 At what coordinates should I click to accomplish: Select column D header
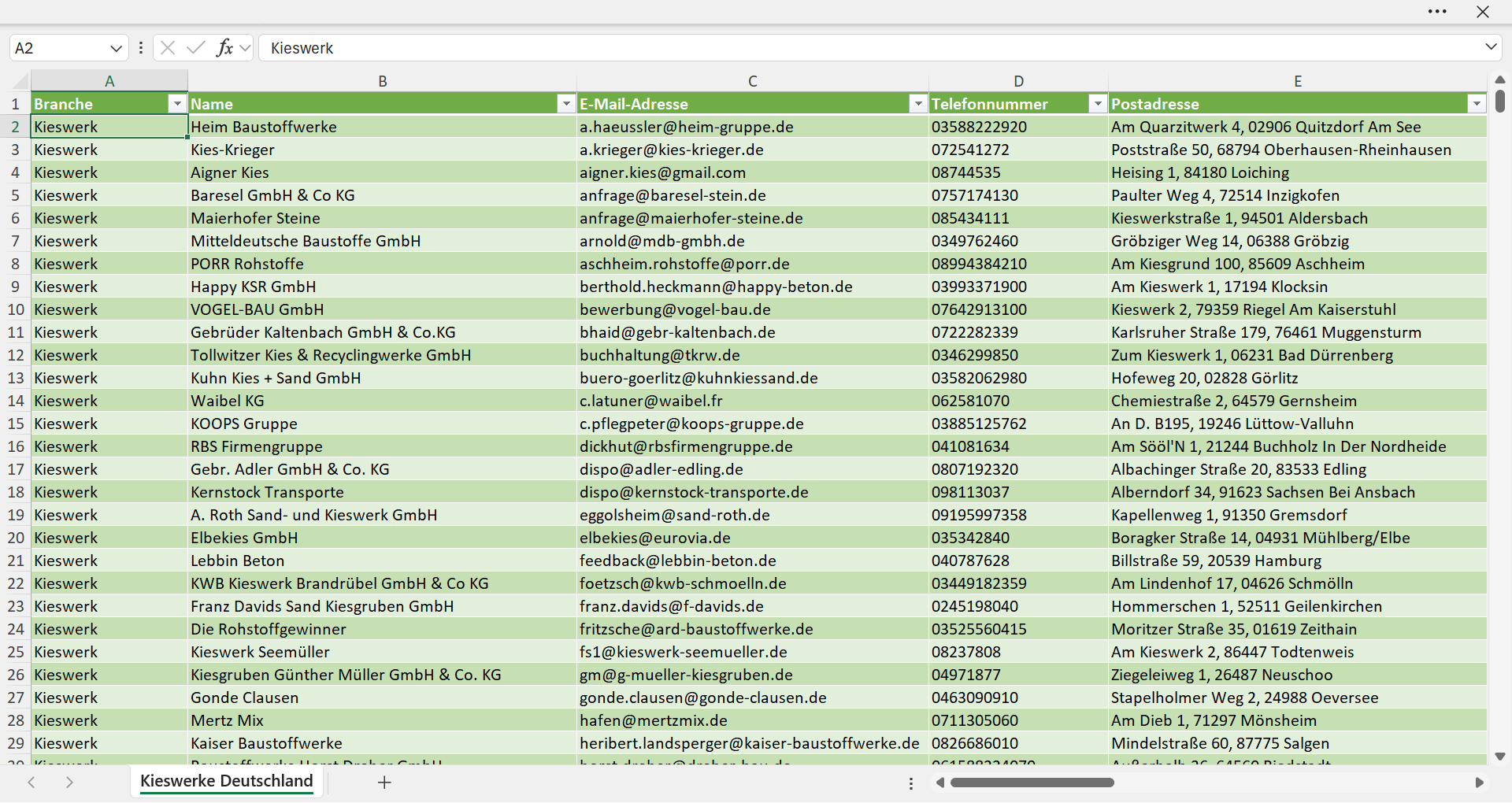point(1019,80)
